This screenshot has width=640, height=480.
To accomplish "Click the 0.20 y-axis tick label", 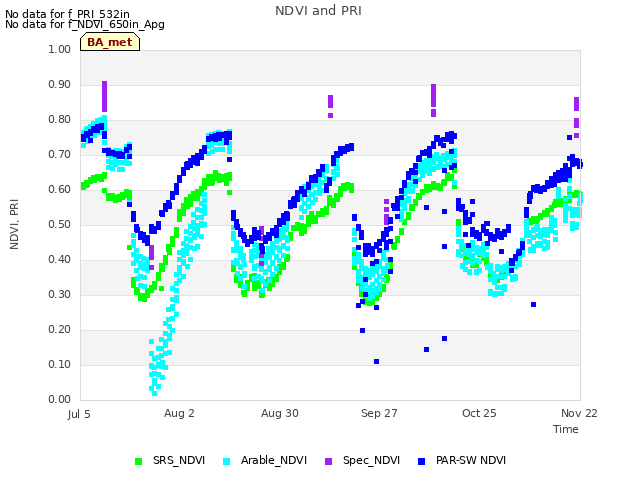I will (x=60, y=329).
